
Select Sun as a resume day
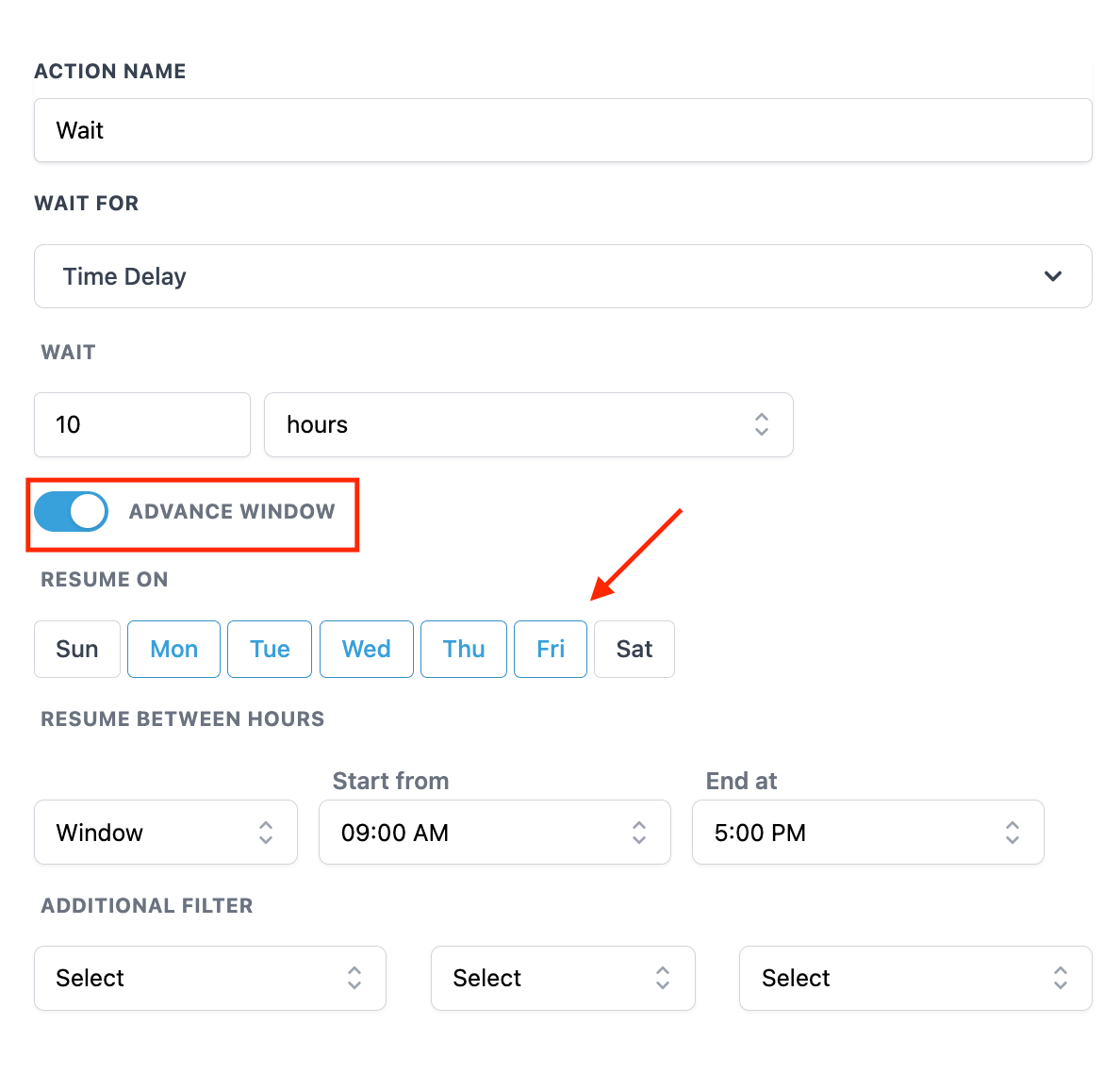click(77, 649)
